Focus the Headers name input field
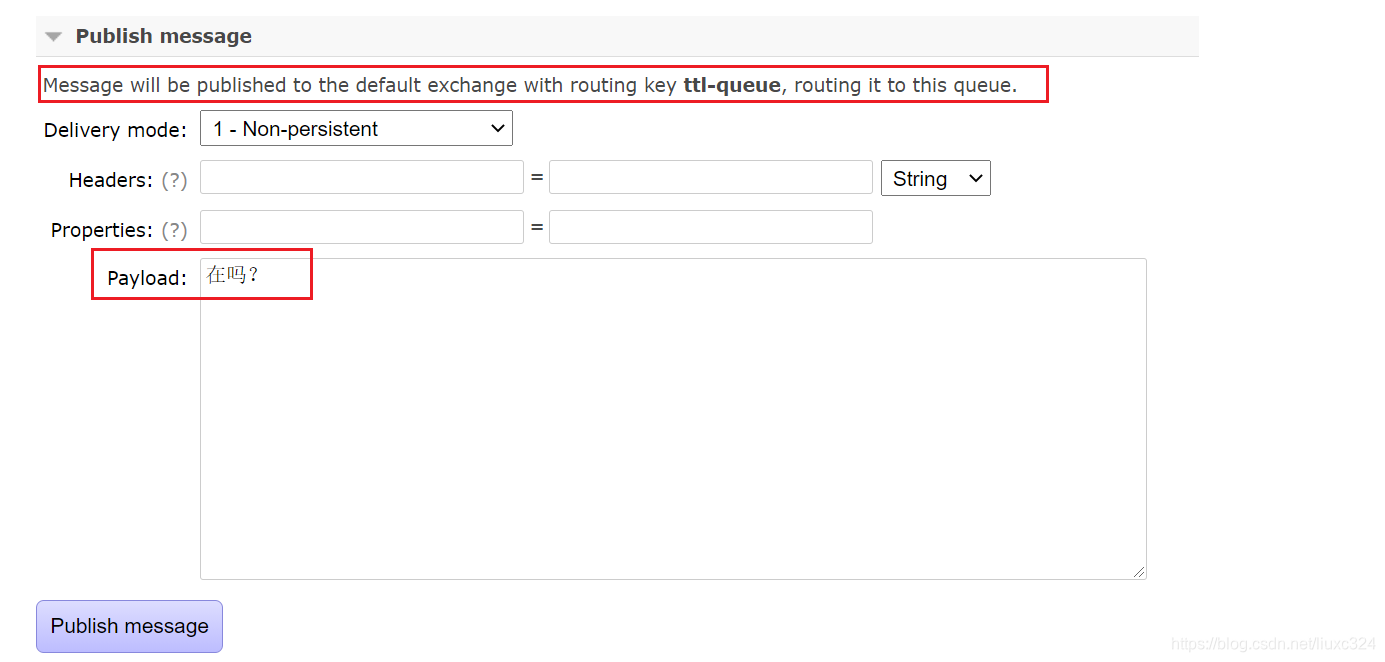1385x662 pixels. (361, 177)
